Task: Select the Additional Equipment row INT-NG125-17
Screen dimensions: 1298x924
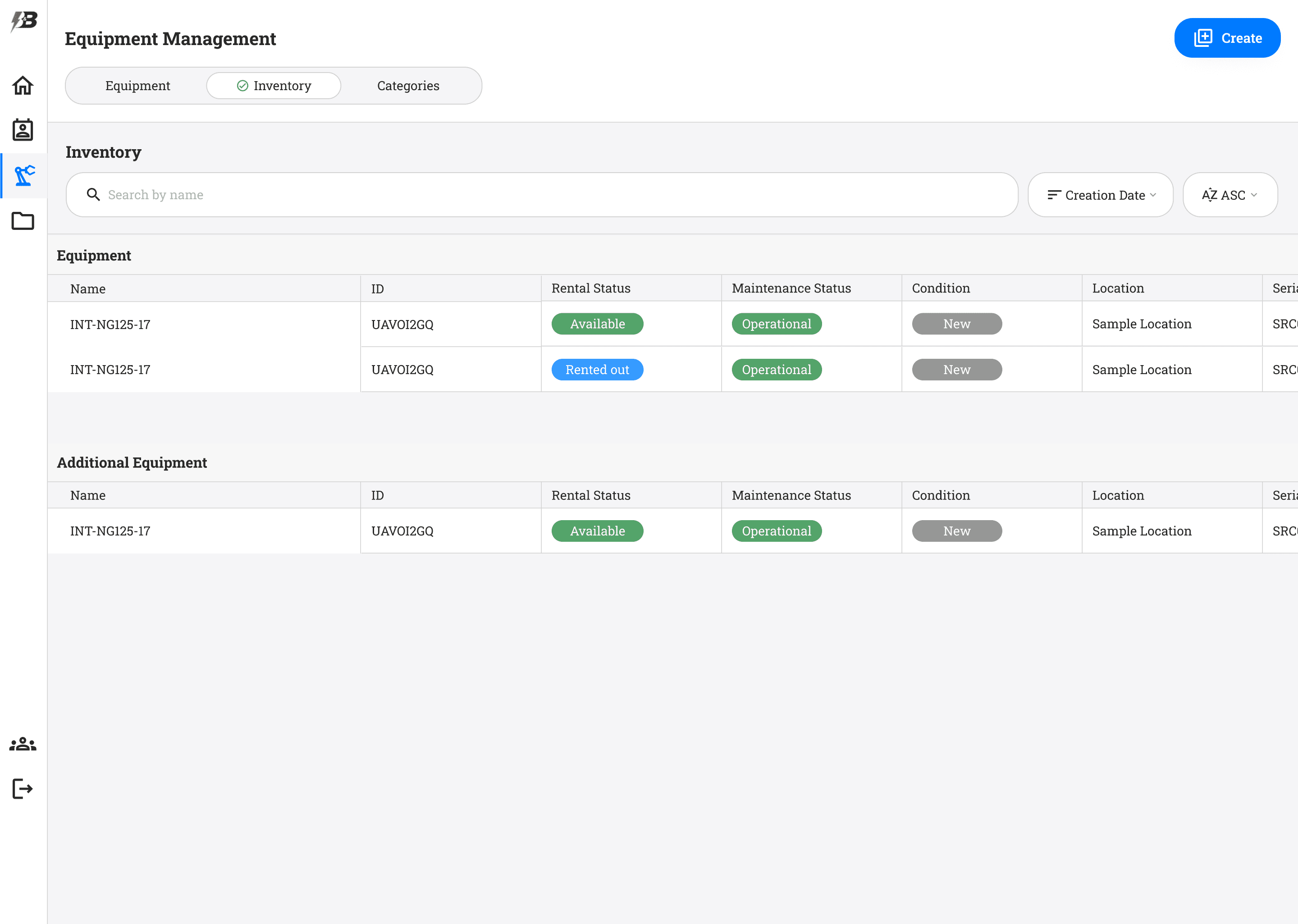Action: click(x=110, y=531)
